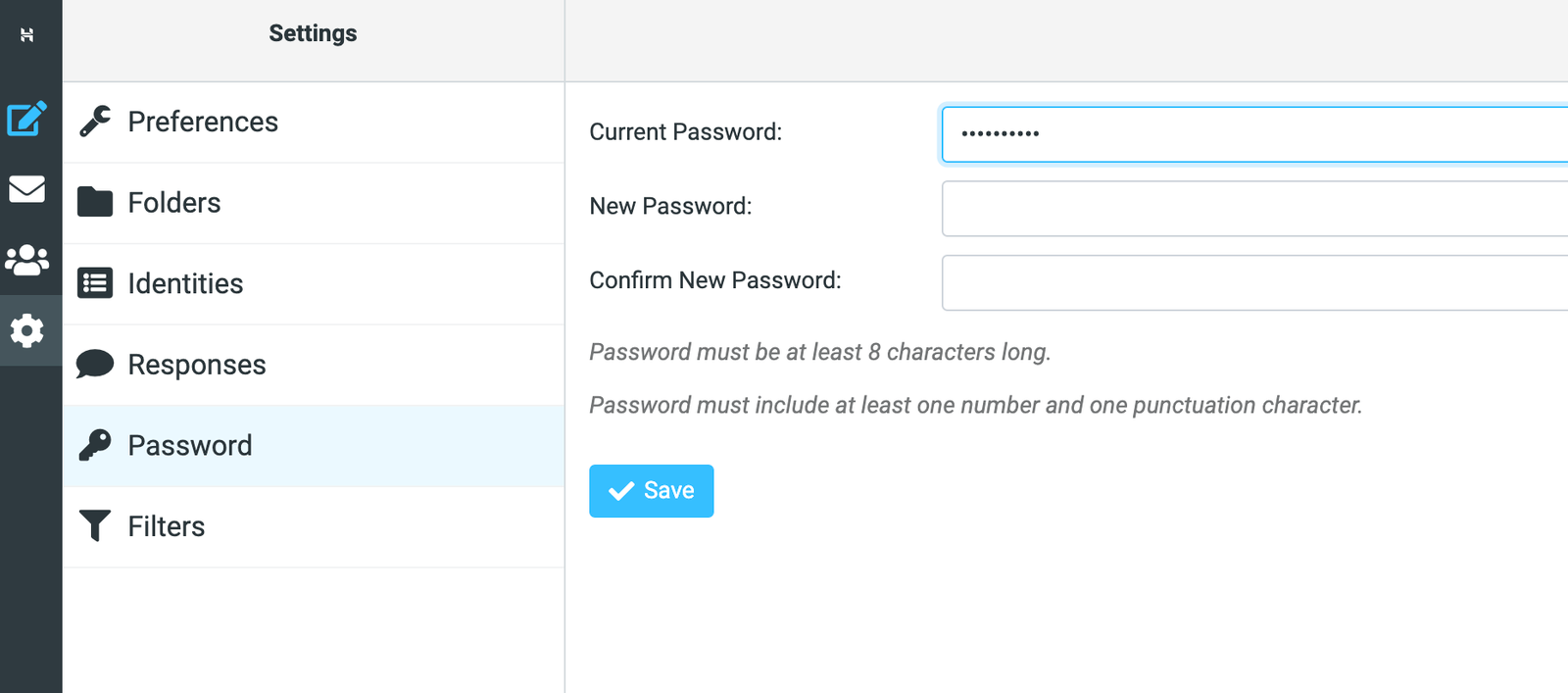Click the folder icon beside Folders
The width and height of the screenshot is (1568, 693).
click(x=95, y=202)
